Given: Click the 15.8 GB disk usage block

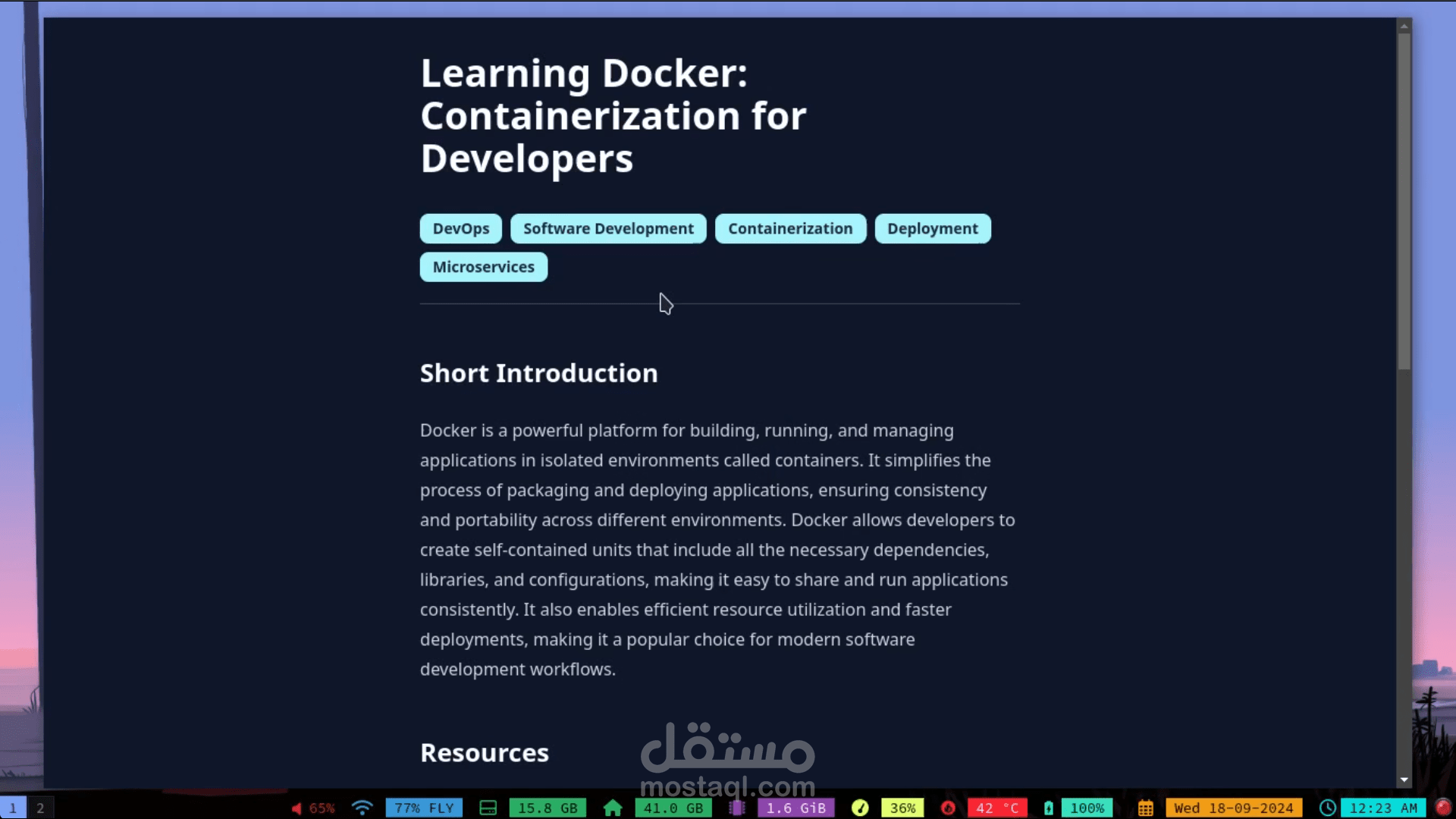Looking at the screenshot, I should [x=548, y=808].
